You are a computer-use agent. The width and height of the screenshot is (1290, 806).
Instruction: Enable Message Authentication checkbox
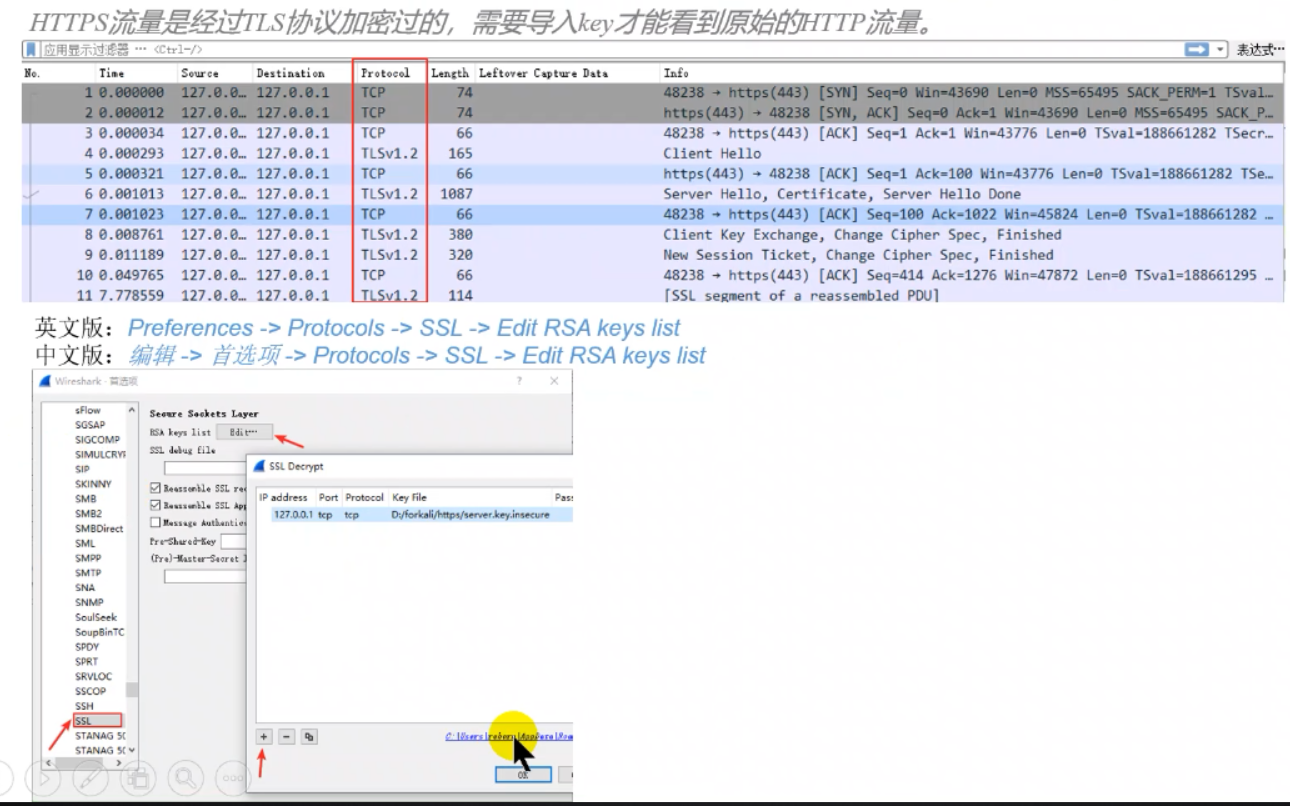[155, 522]
